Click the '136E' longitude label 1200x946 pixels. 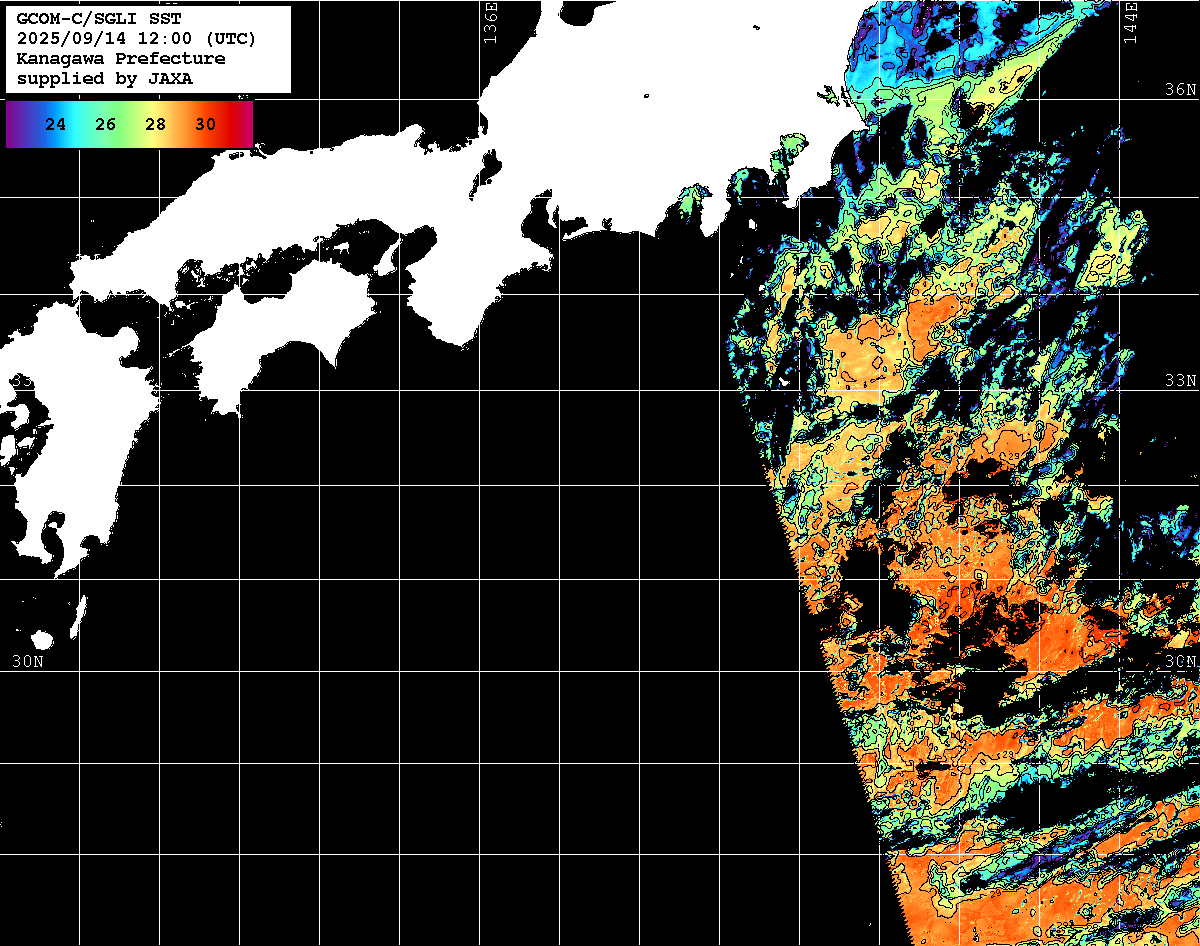(x=490, y=22)
